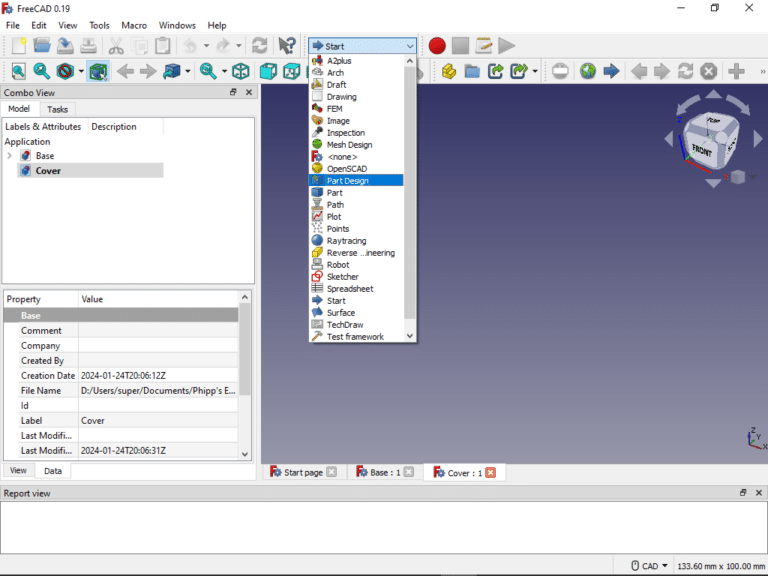Choose Spreadsheet workbench in the list
768x576 pixels.
(x=356, y=289)
